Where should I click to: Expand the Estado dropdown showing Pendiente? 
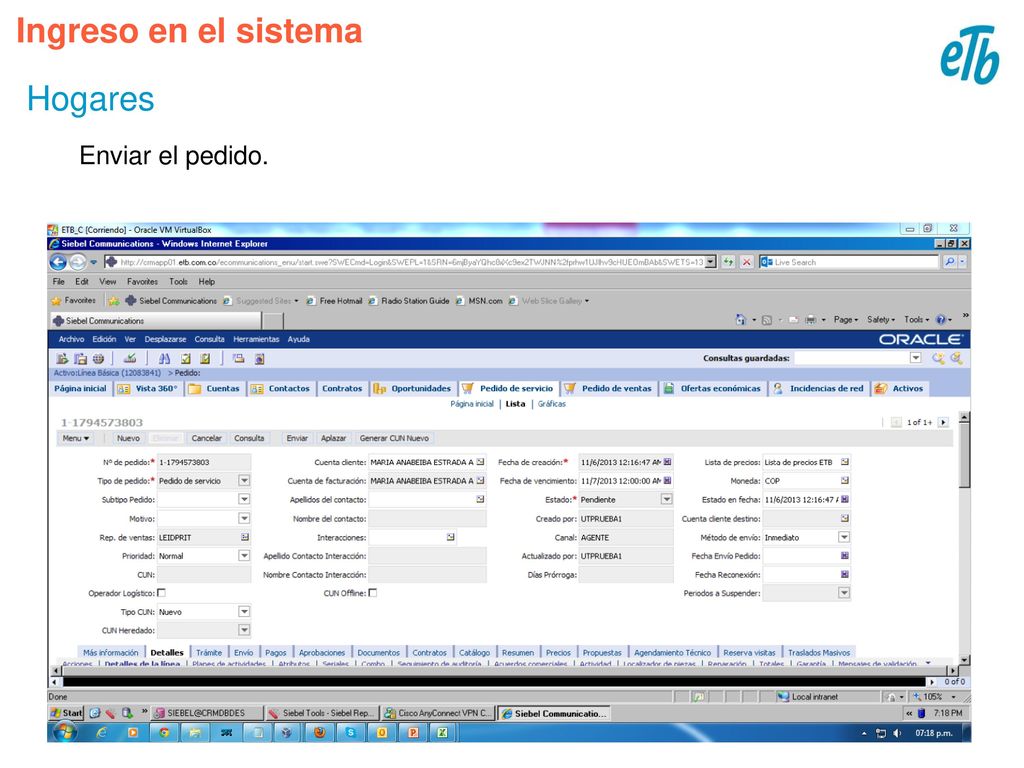click(x=666, y=500)
